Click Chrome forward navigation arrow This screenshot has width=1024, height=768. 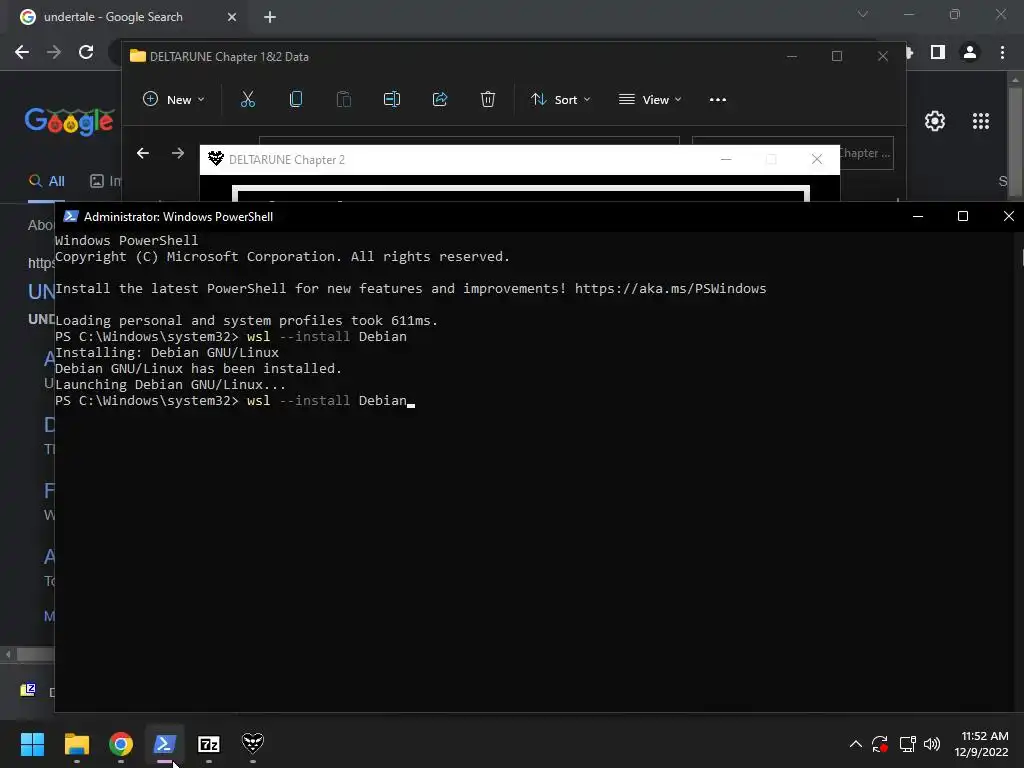point(54,52)
